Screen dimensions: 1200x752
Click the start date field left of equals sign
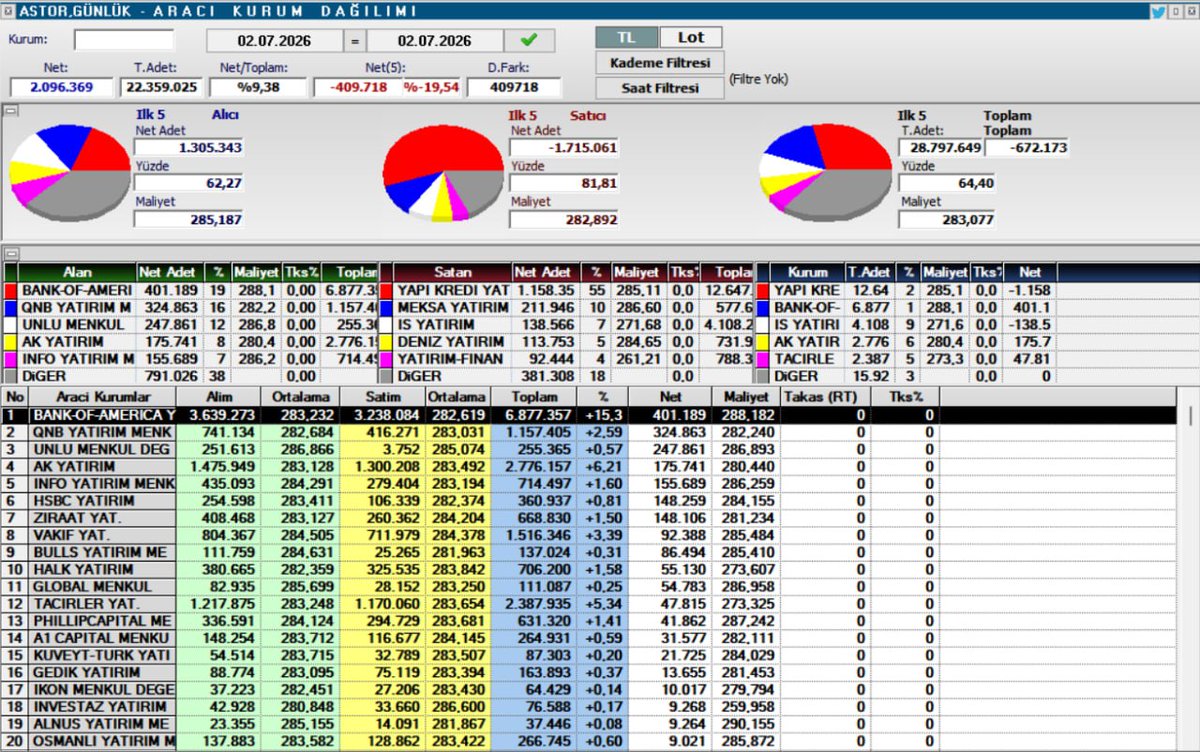tap(273, 41)
